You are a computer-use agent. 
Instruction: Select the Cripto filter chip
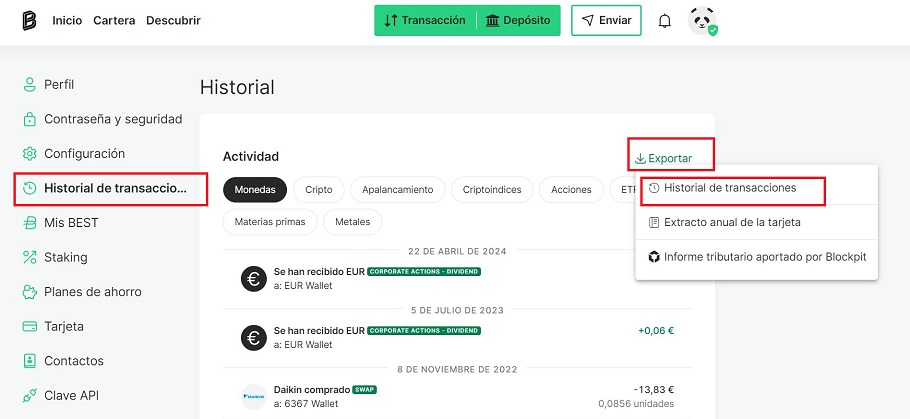(x=319, y=189)
